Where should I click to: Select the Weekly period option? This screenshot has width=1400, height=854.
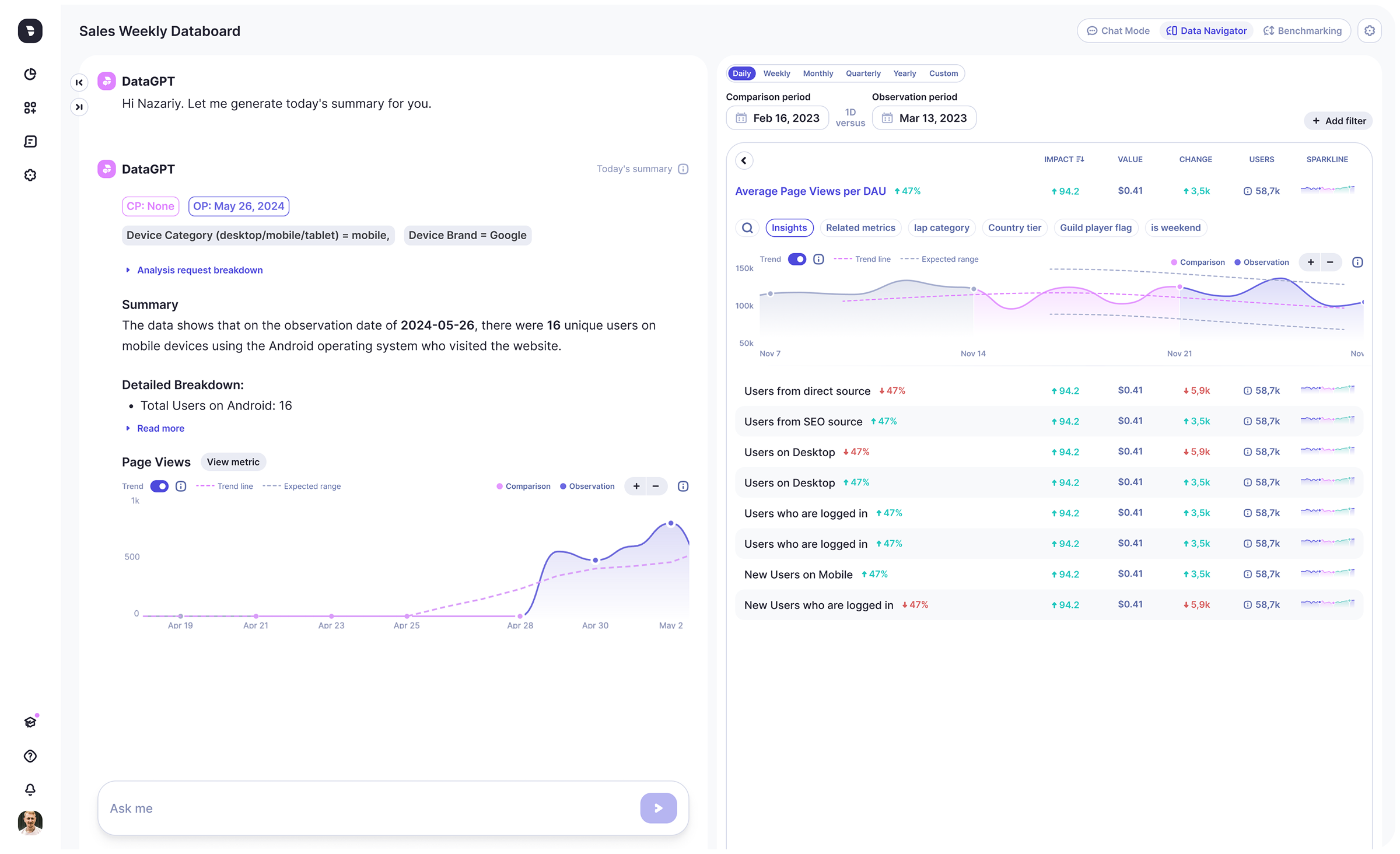click(776, 73)
